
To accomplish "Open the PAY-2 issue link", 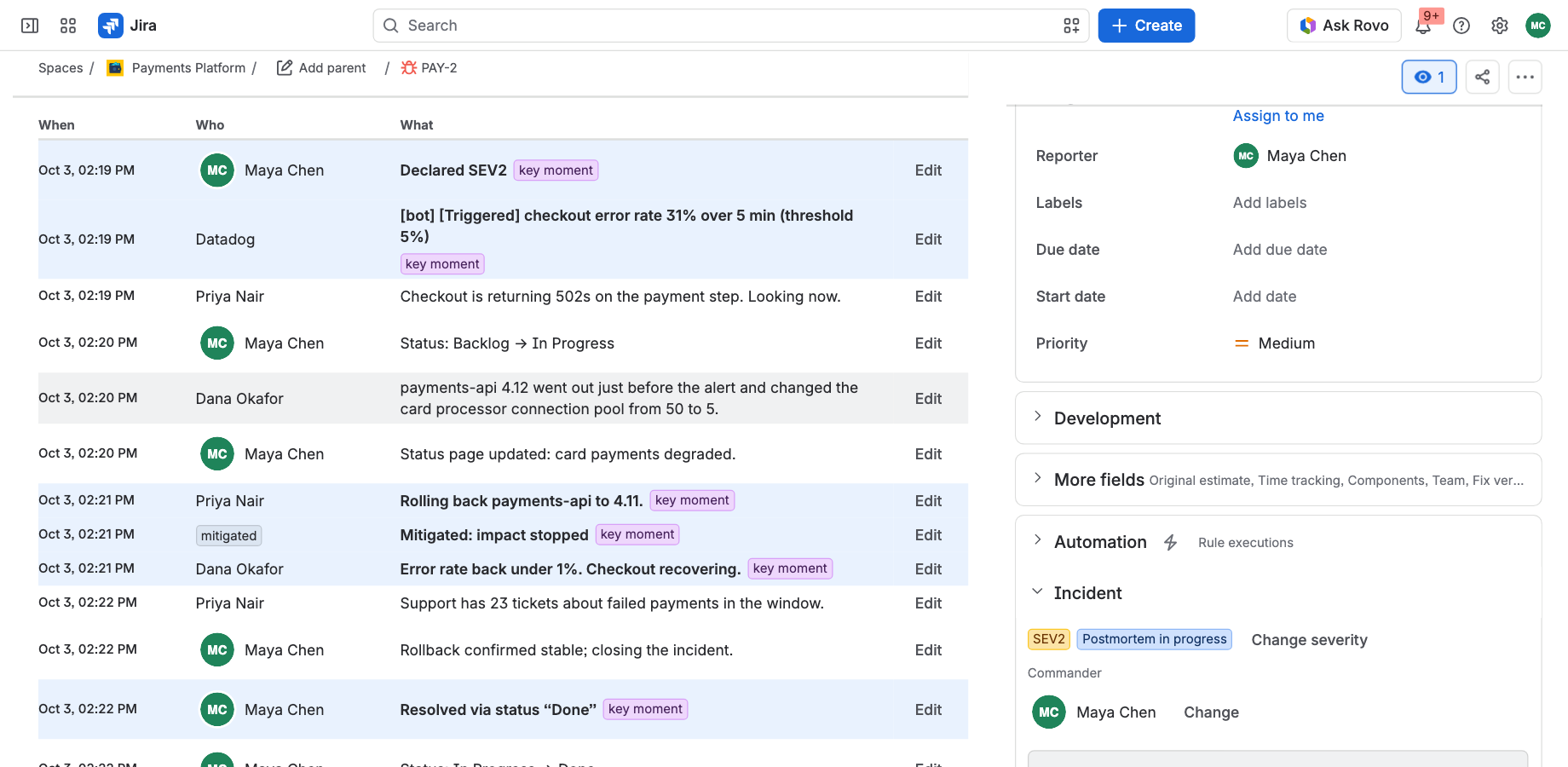I will pyautogui.click(x=439, y=68).
